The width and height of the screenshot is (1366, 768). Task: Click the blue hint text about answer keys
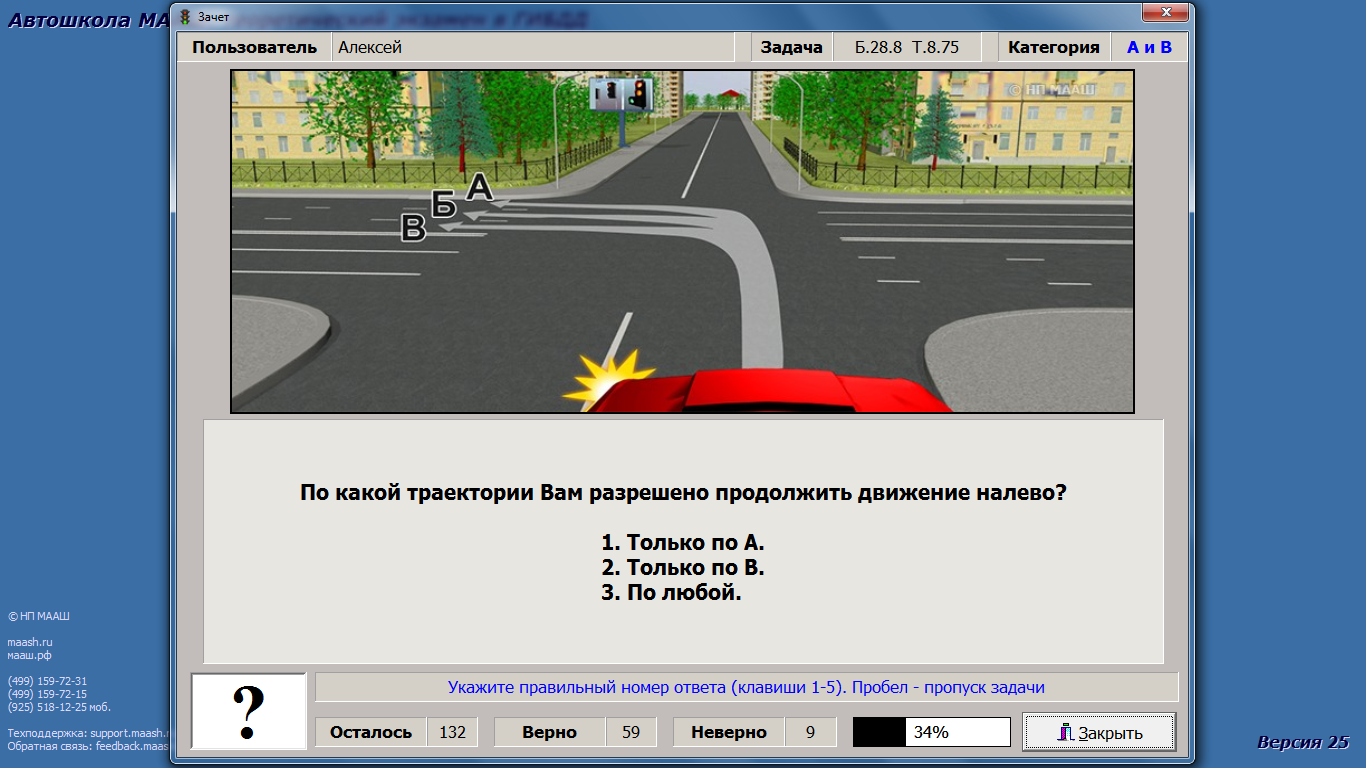pyautogui.click(x=746, y=687)
